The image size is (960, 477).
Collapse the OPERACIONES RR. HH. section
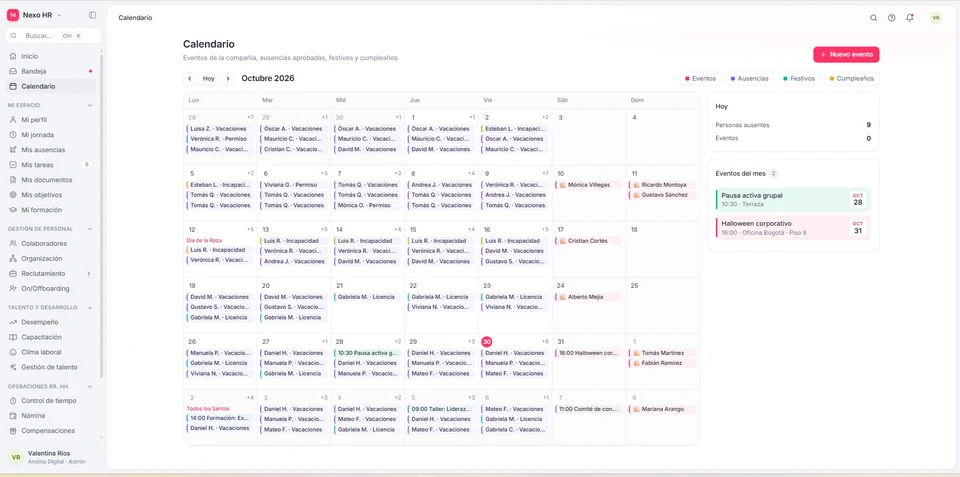[90, 386]
